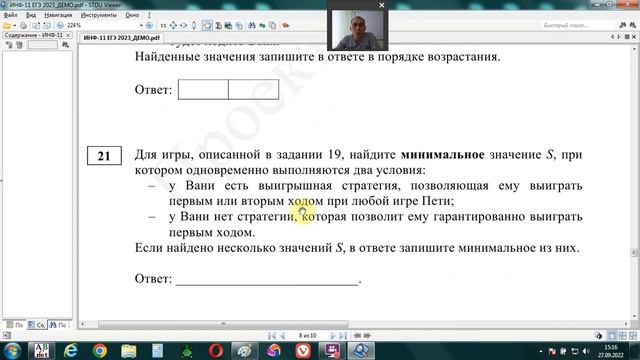The width and height of the screenshot is (640, 360).
Task: Open the Навигация menu
Action: [58, 15]
